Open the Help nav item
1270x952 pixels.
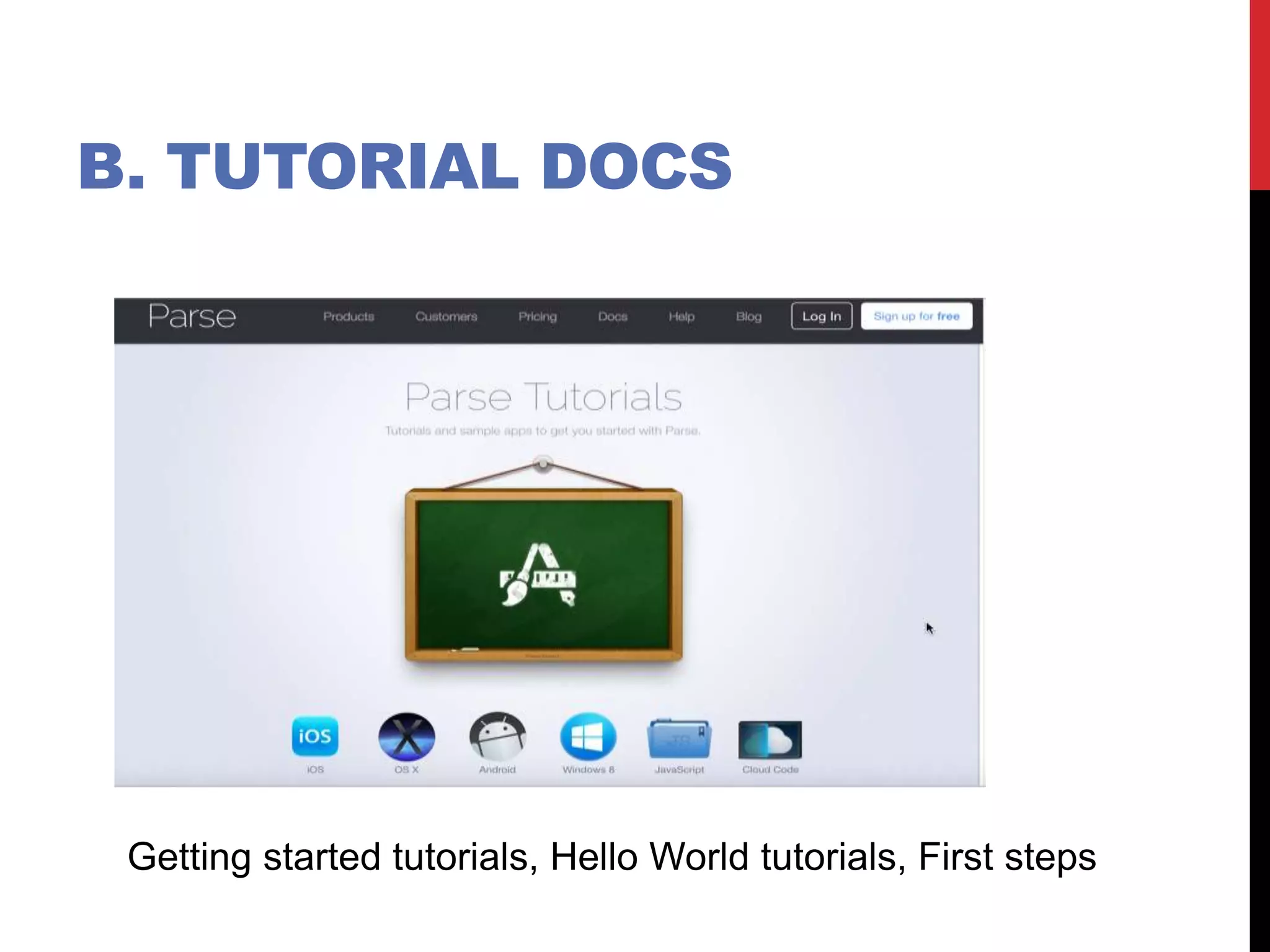coord(682,317)
